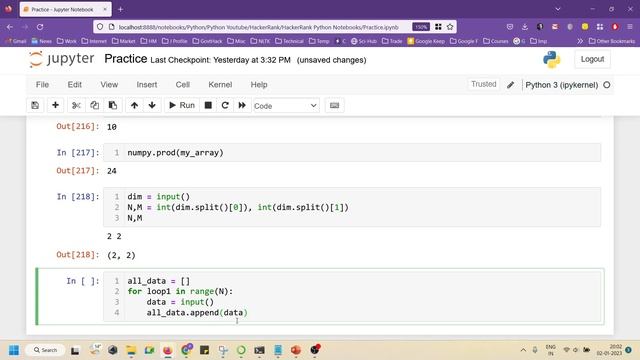This screenshot has height=360, width=640.
Task: Open the Other Bookmarks folder
Action: 612,41
